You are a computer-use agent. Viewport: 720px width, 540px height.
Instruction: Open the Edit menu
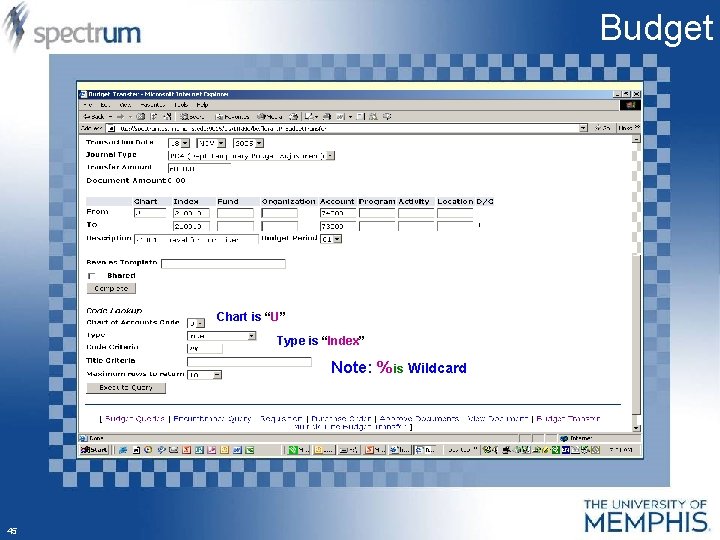[105, 105]
